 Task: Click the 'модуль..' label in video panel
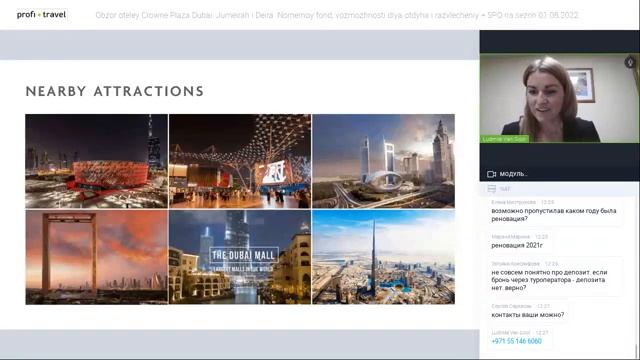coord(513,174)
